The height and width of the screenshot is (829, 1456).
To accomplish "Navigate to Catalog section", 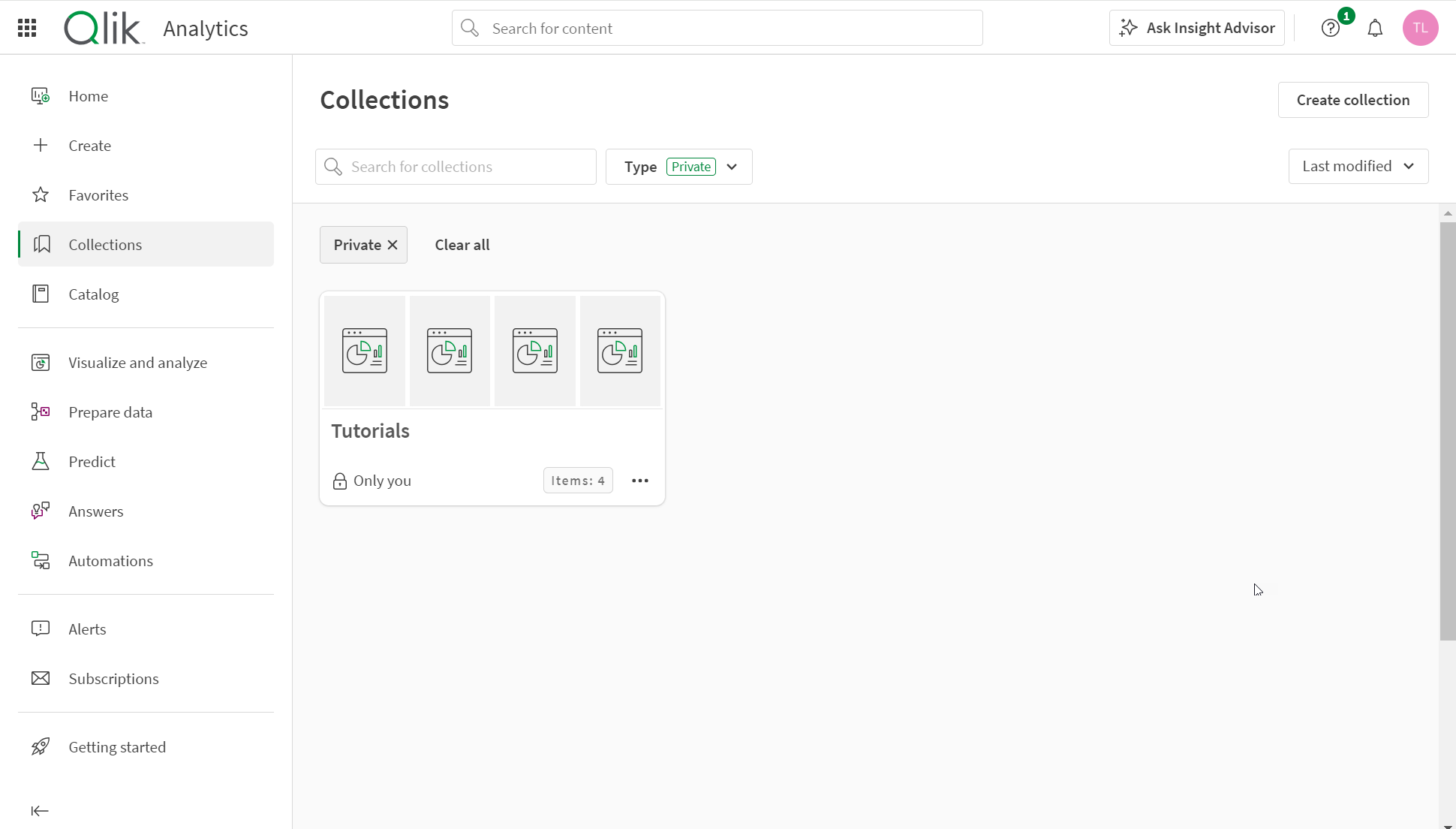I will (93, 294).
